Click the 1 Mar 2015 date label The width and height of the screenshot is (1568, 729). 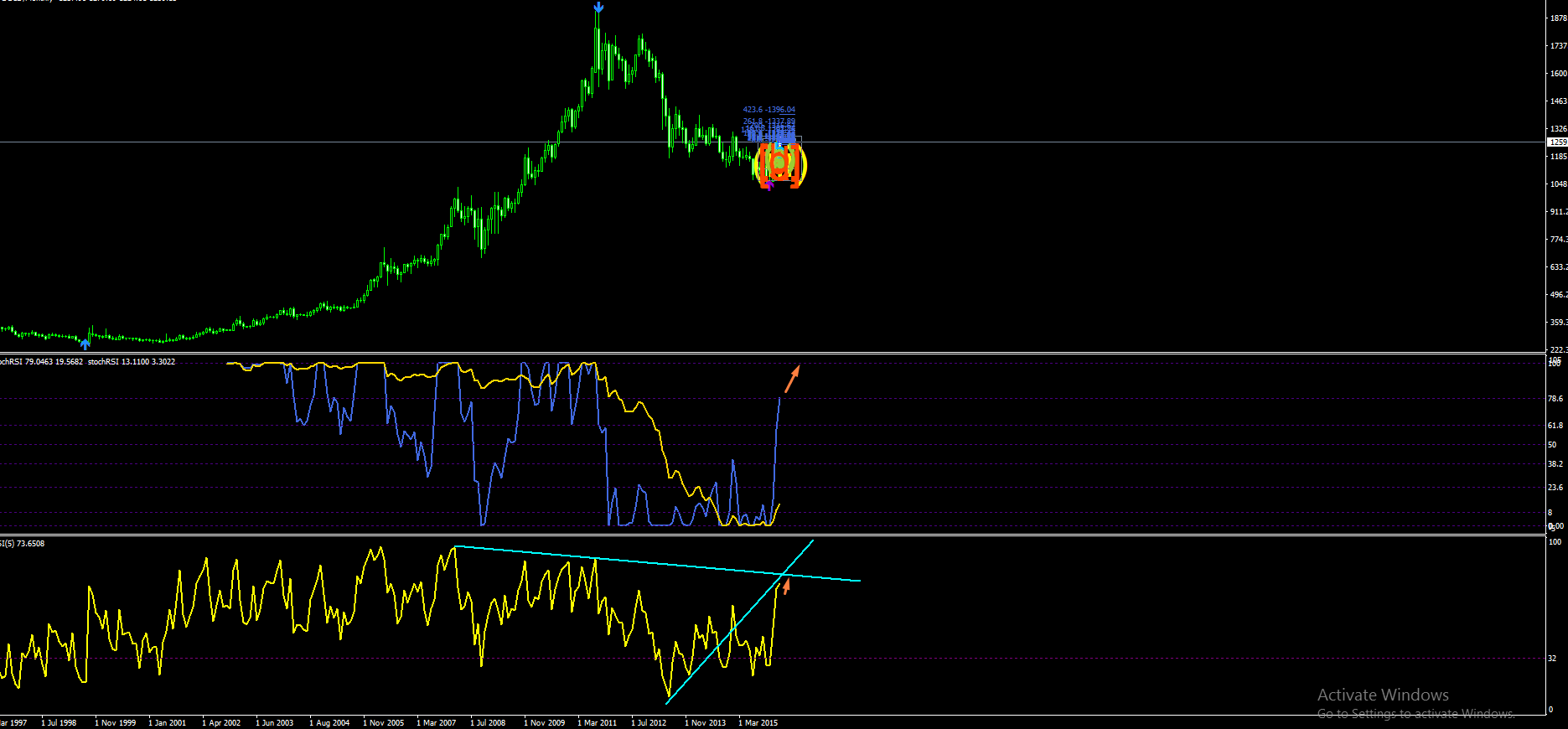[x=758, y=722]
